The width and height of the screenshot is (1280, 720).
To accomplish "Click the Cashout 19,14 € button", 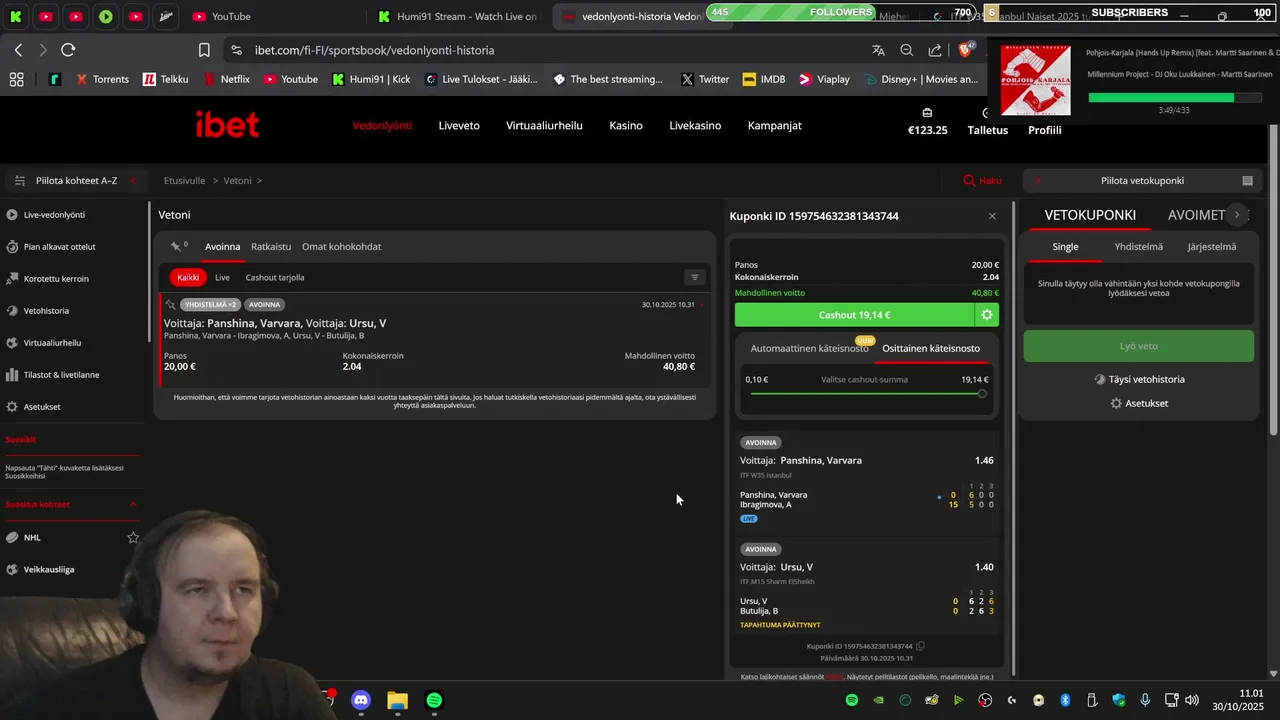I will coord(855,315).
